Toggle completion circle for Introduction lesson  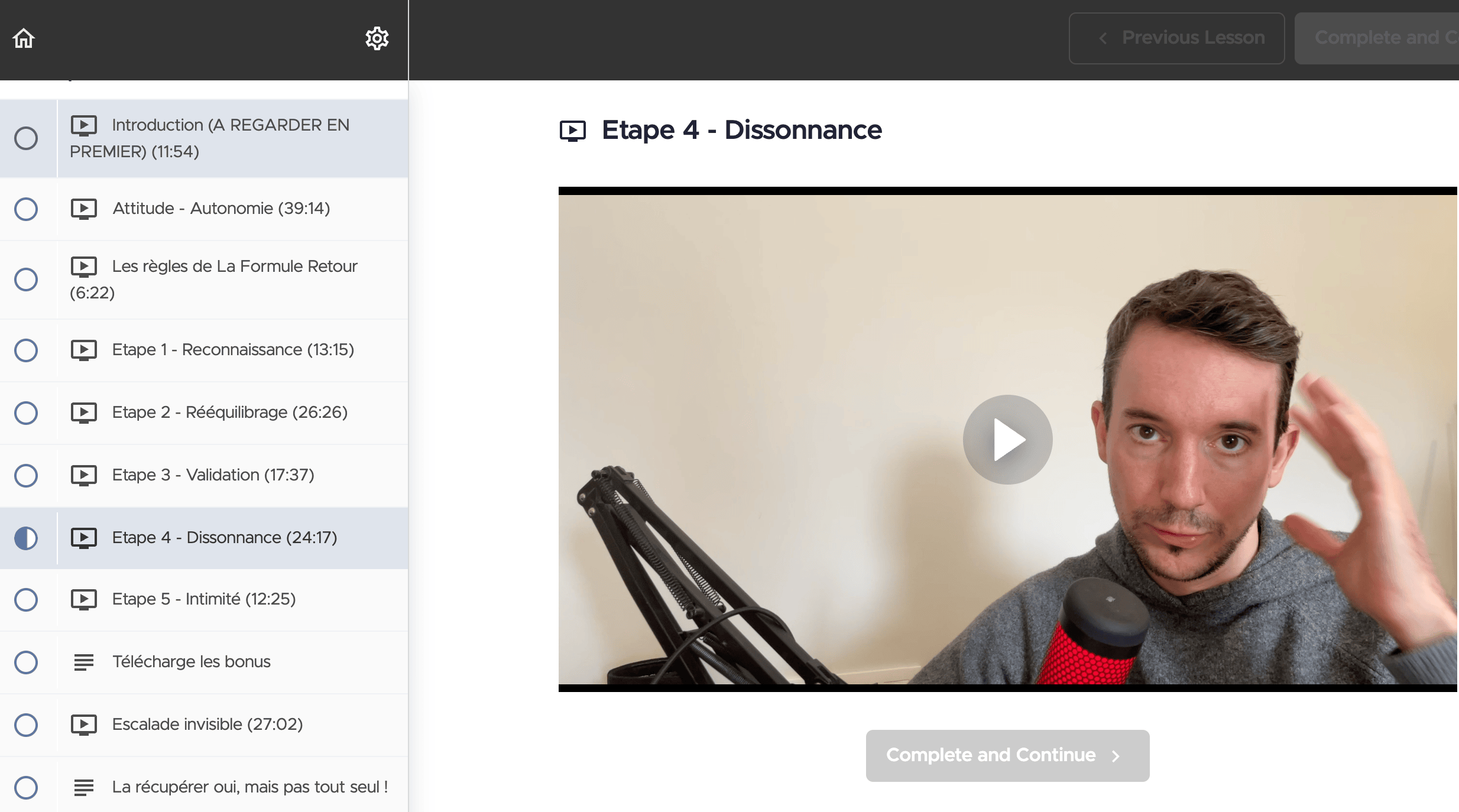tap(26, 138)
